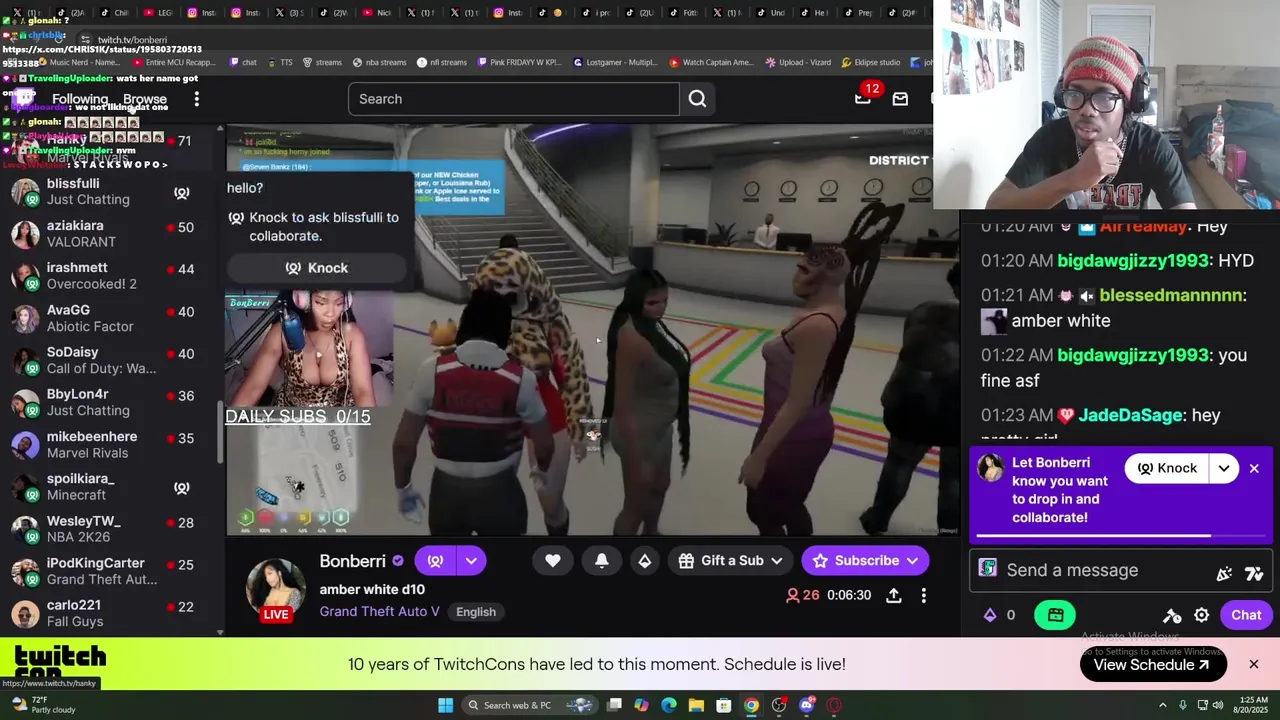Click the chat identity badge icon
Image resolution: width=1280 pixels, height=720 pixels.
point(988,569)
